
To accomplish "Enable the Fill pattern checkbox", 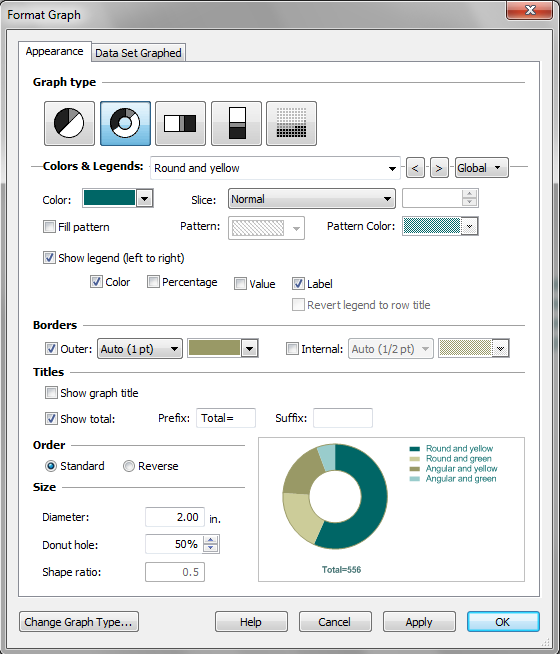I will point(49,227).
